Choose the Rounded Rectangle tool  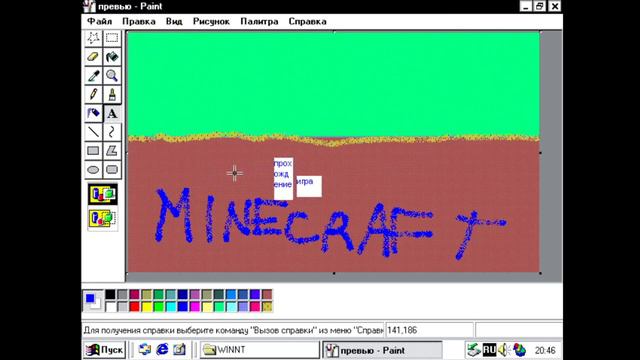click(x=112, y=169)
